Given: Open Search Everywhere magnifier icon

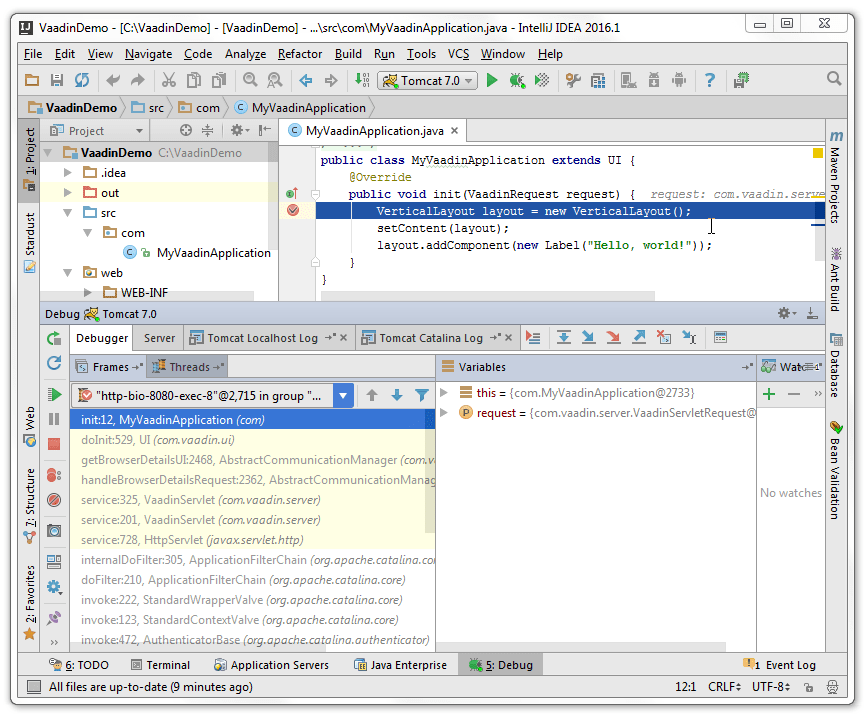Looking at the screenshot, I should [833, 78].
